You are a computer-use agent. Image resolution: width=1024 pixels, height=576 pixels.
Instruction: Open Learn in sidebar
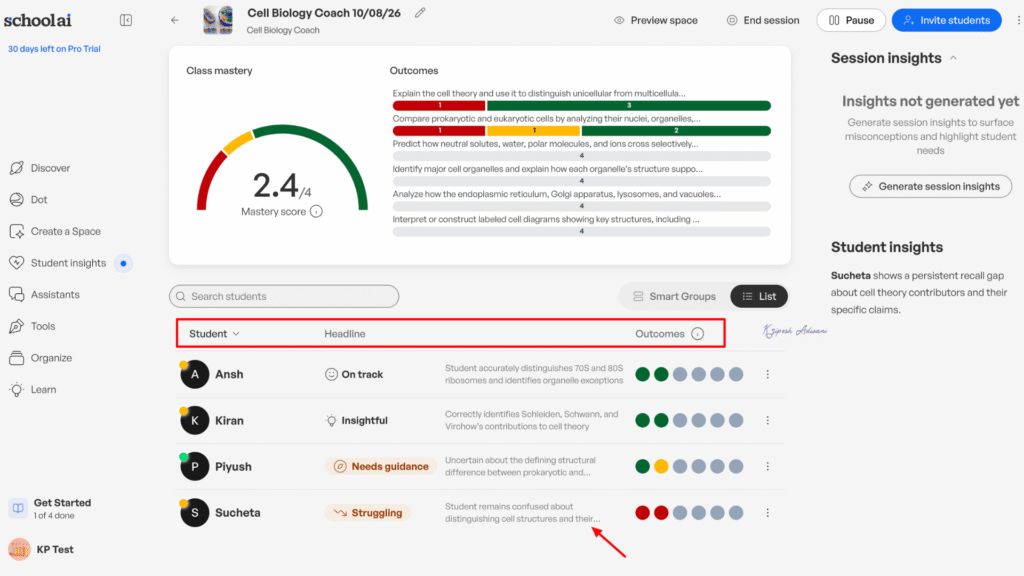[x=33, y=389]
